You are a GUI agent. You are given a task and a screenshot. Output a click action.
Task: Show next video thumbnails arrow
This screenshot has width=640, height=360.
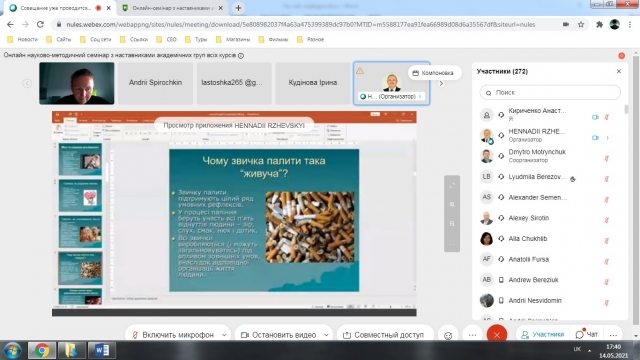tap(441, 84)
